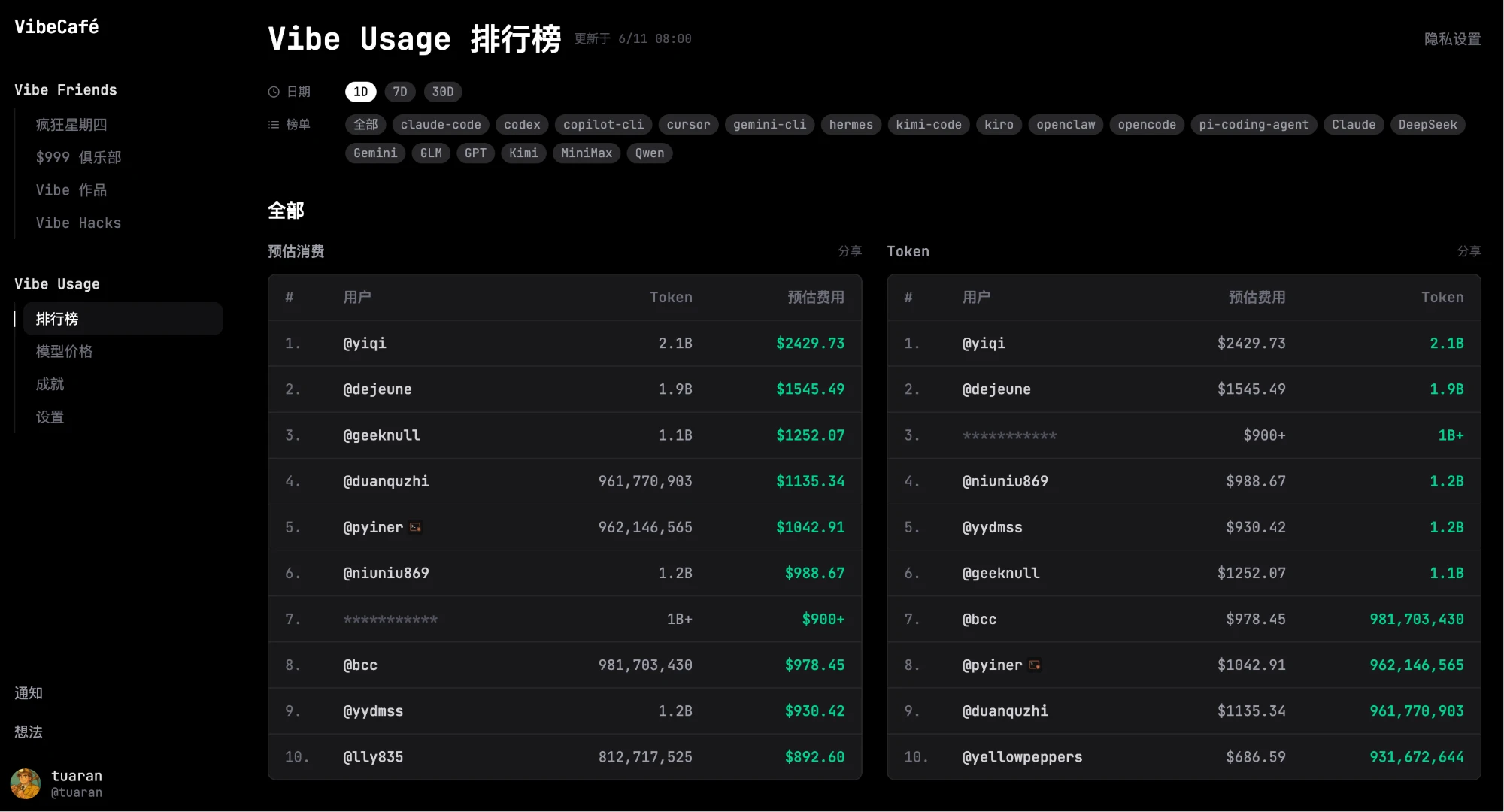Open 通知 in the sidebar
The image size is (1504, 812).
29,693
